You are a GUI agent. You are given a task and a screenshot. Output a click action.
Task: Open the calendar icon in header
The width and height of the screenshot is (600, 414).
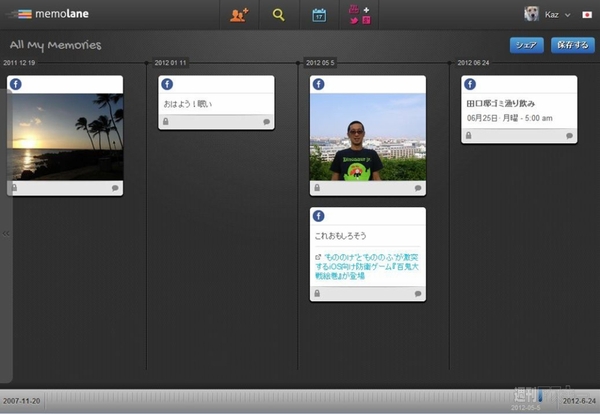tap(319, 15)
